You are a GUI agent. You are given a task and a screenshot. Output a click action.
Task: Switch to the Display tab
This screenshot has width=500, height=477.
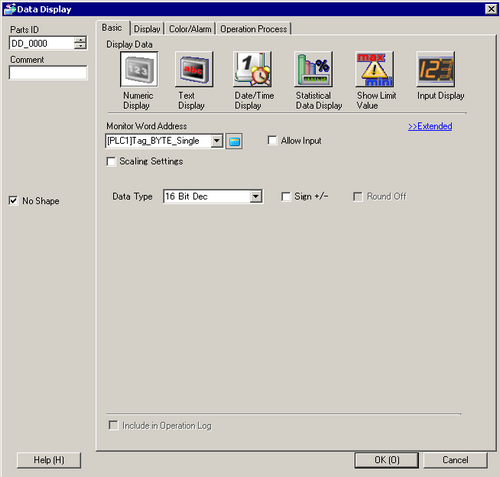tap(147, 29)
